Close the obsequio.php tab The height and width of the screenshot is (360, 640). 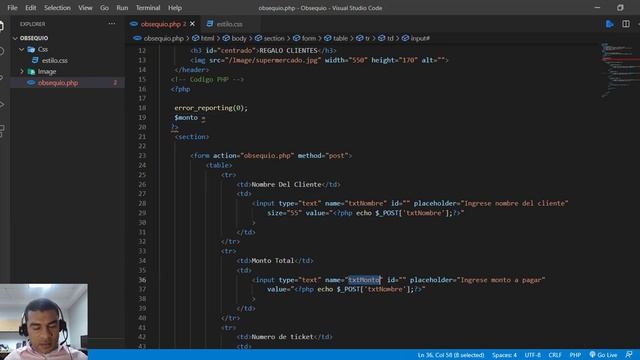click(192, 24)
